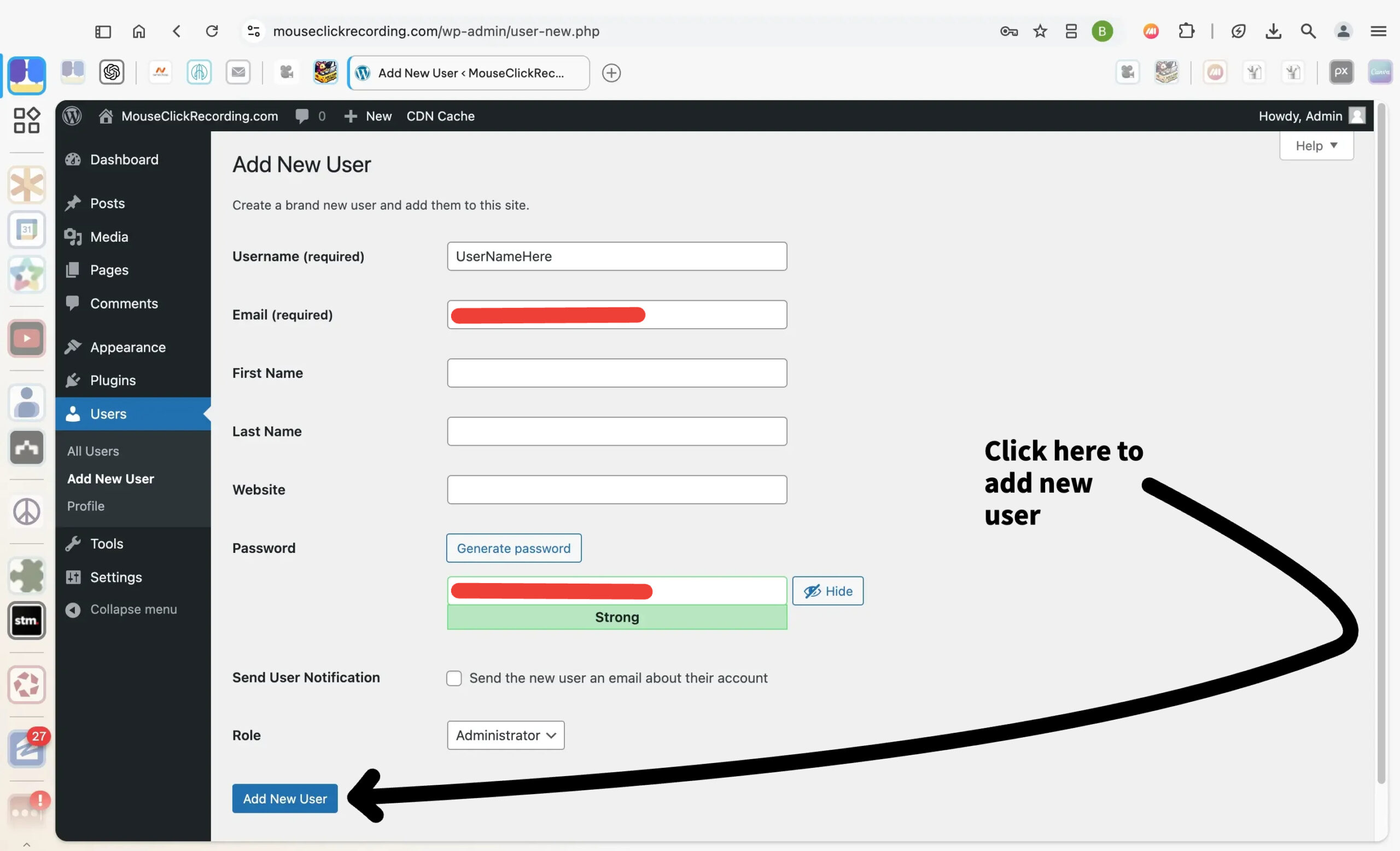Viewport: 1400px width, 851px height.
Task: Collapse the WordPress admin menu
Action: [x=121, y=609]
